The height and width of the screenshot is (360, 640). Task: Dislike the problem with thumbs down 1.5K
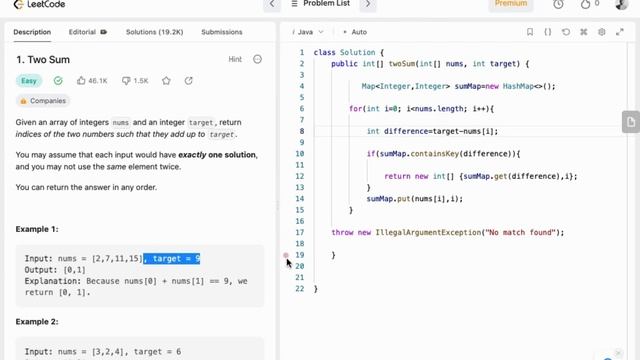pyautogui.click(x=135, y=81)
